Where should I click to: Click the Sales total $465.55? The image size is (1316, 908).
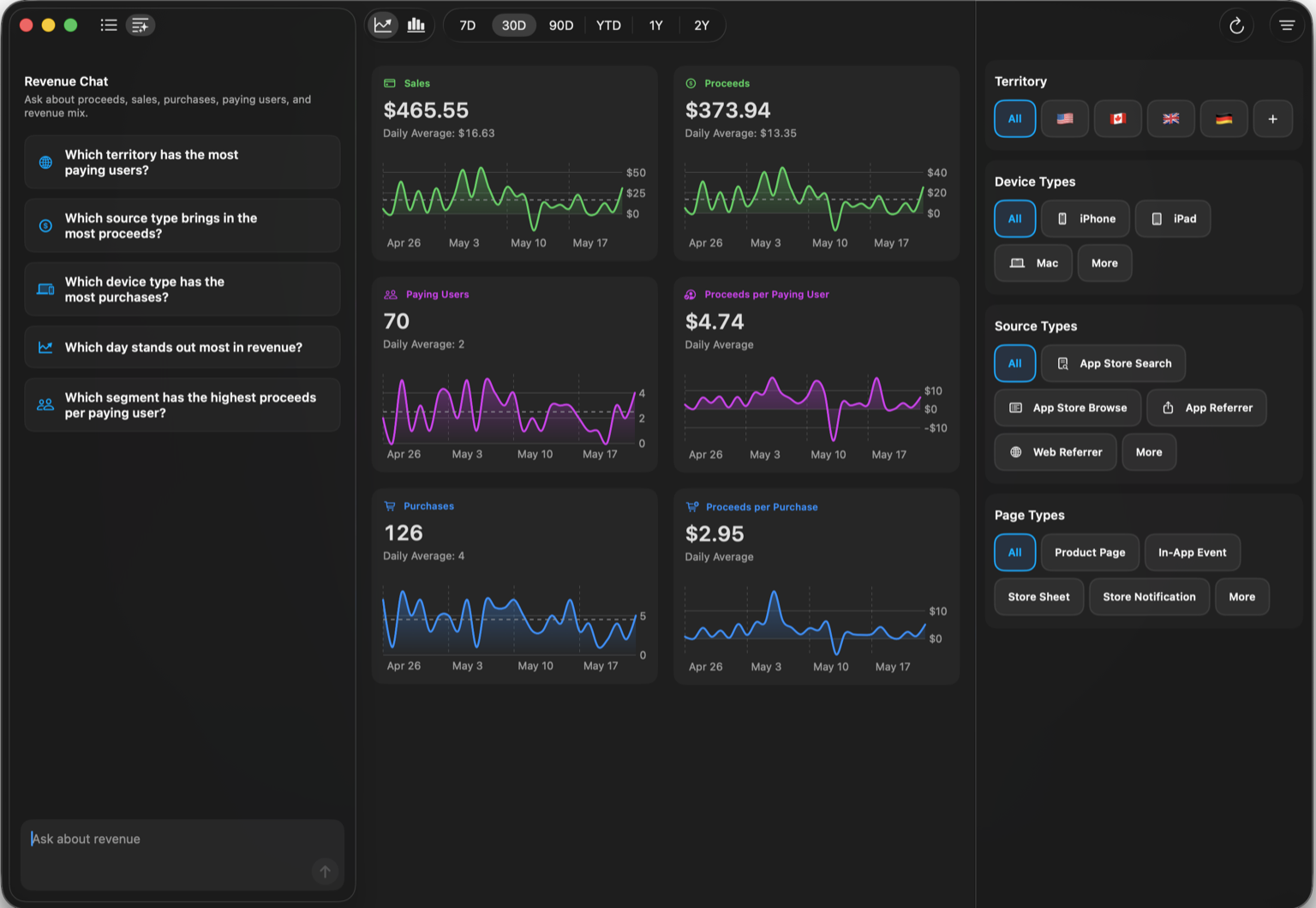[426, 111]
